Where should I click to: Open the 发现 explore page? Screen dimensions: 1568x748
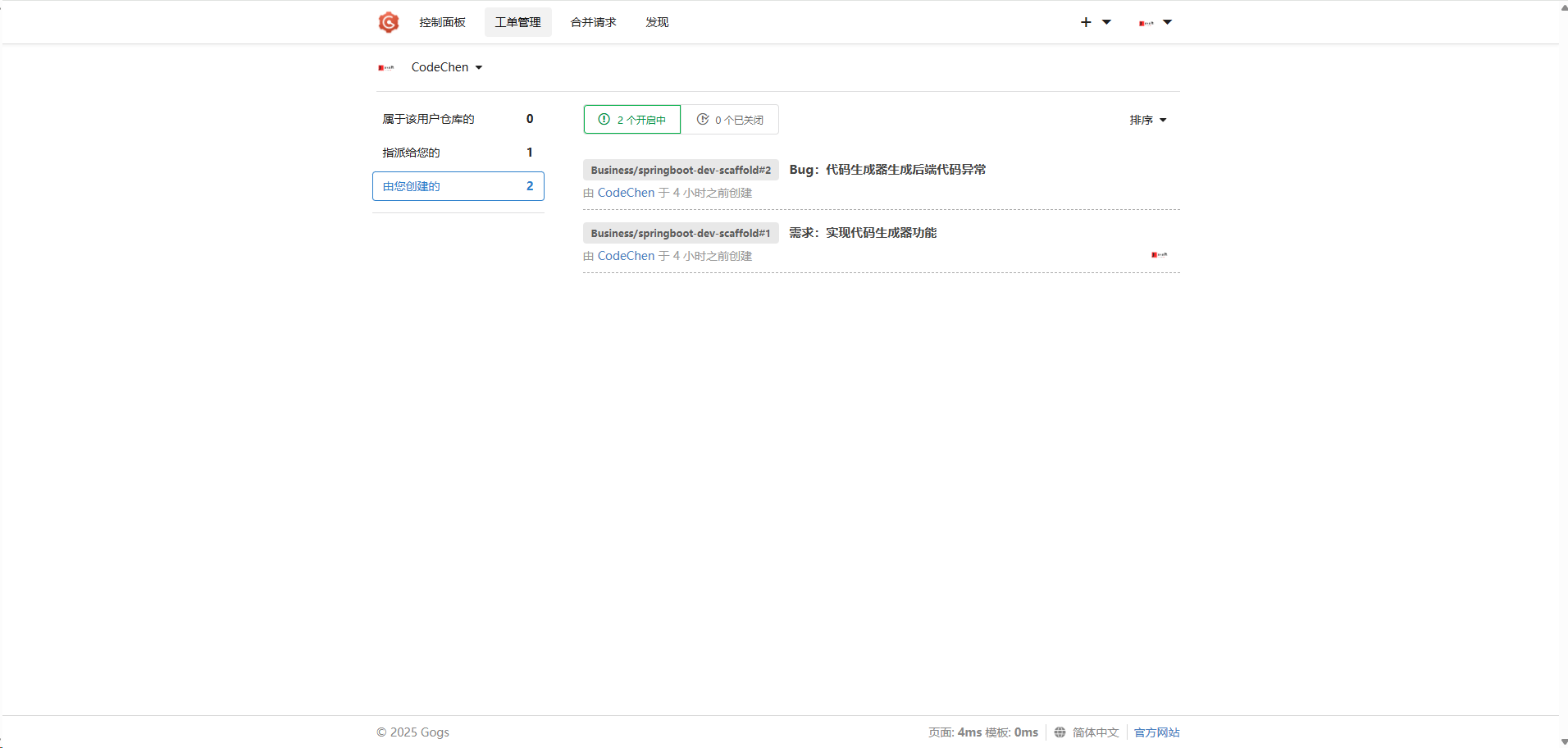(657, 22)
